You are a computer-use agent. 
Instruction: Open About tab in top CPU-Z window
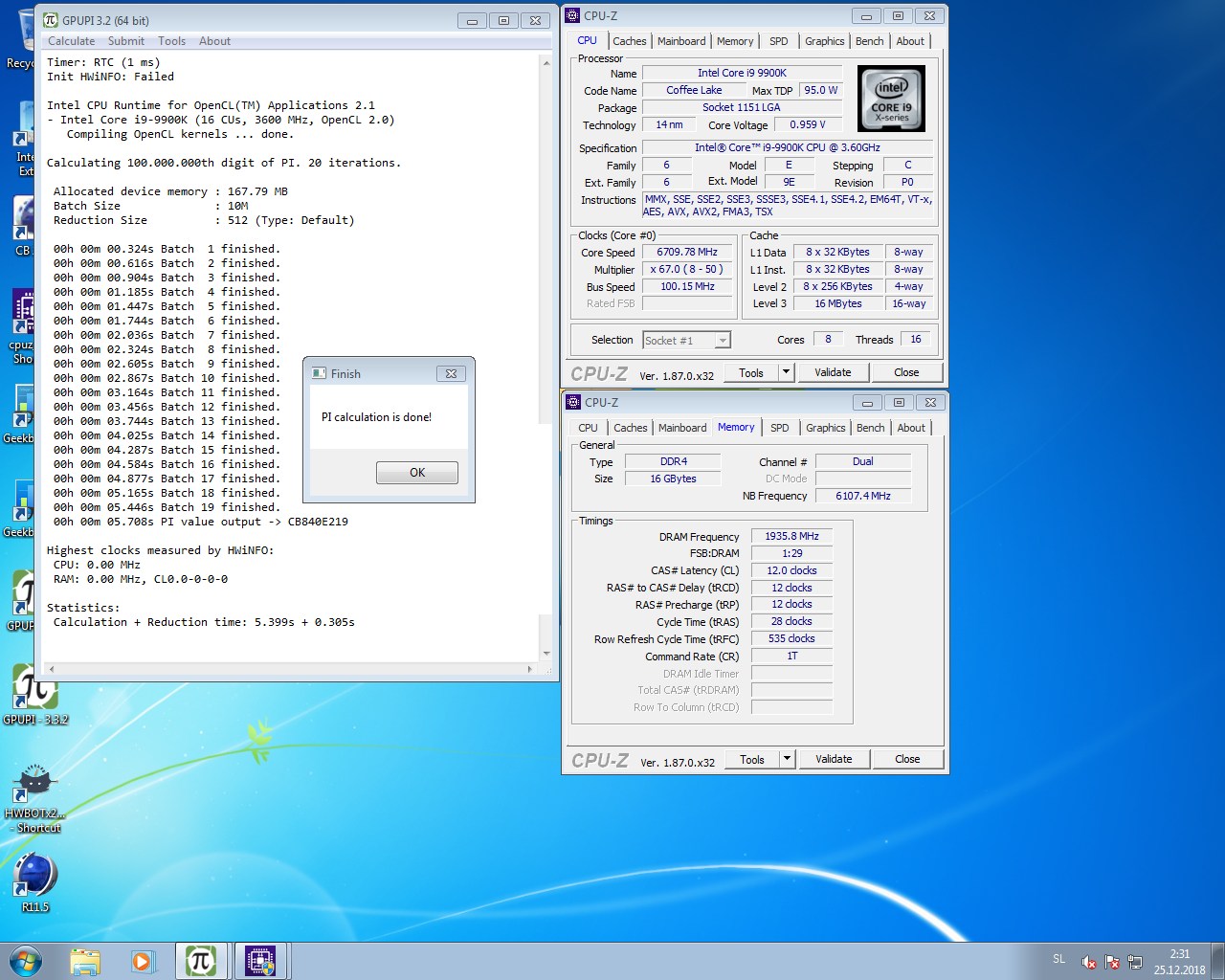[x=910, y=41]
